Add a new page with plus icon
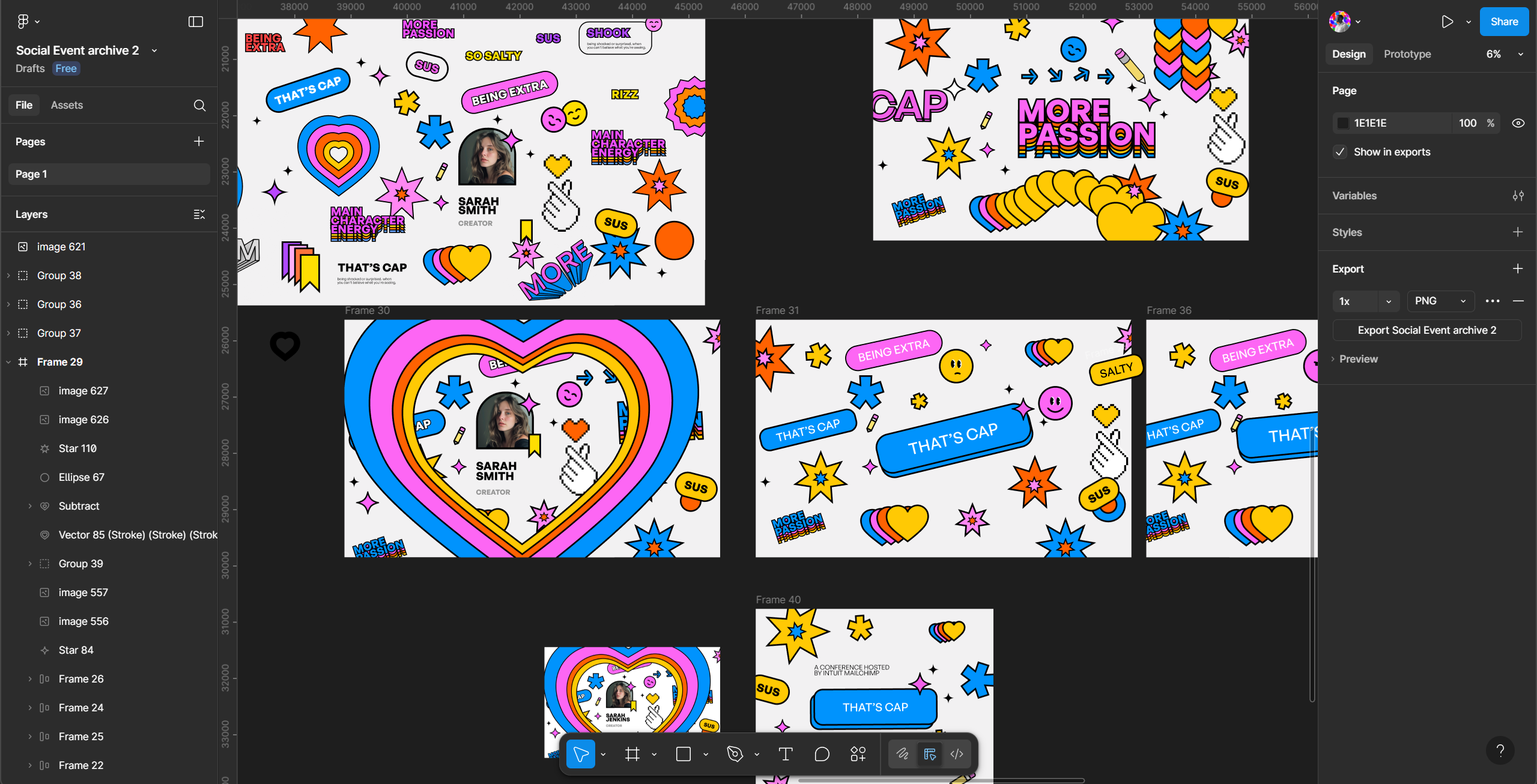Image resolution: width=1537 pixels, height=784 pixels. 199,141
